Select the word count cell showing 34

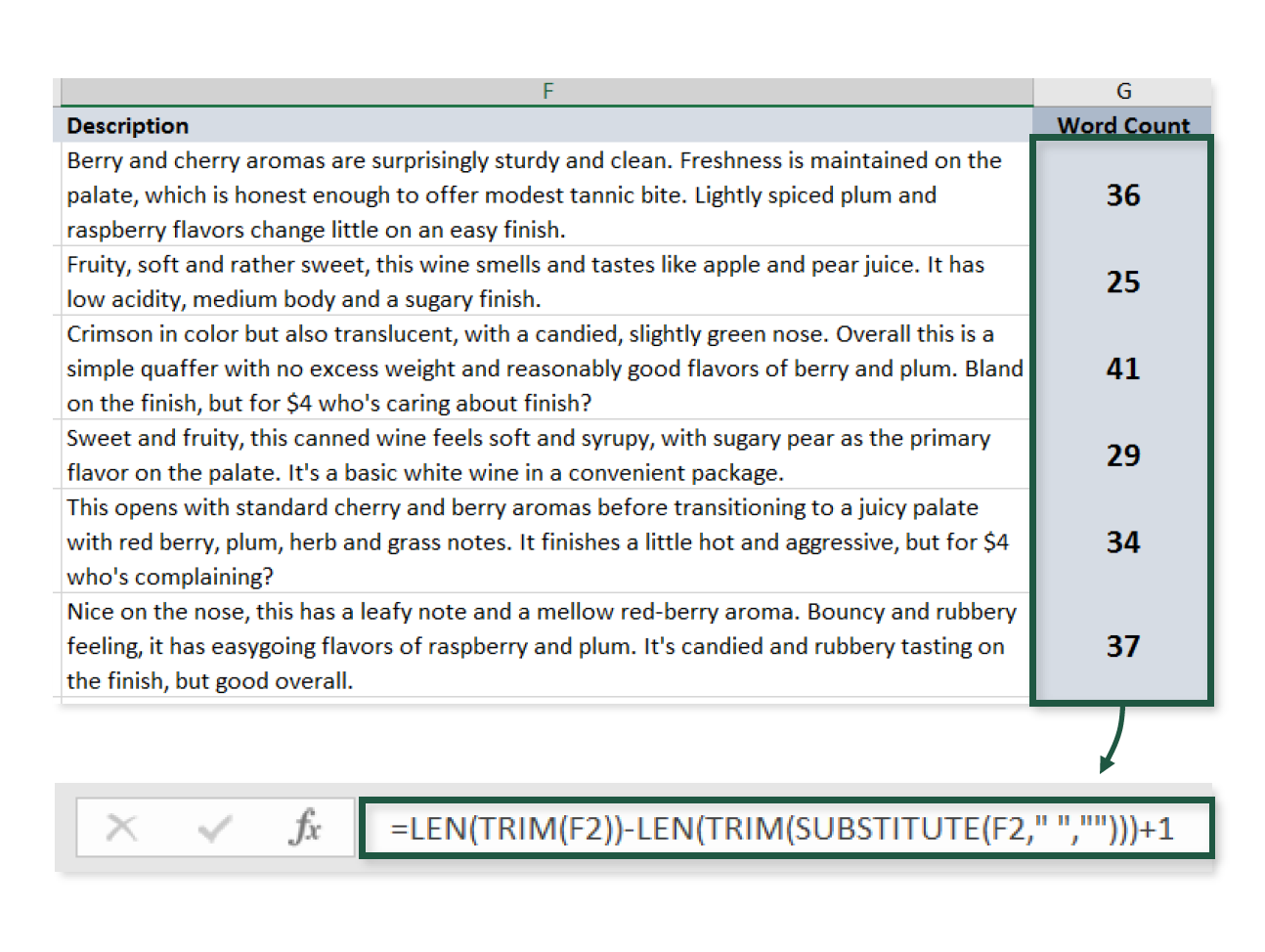tap(1122, 541)
